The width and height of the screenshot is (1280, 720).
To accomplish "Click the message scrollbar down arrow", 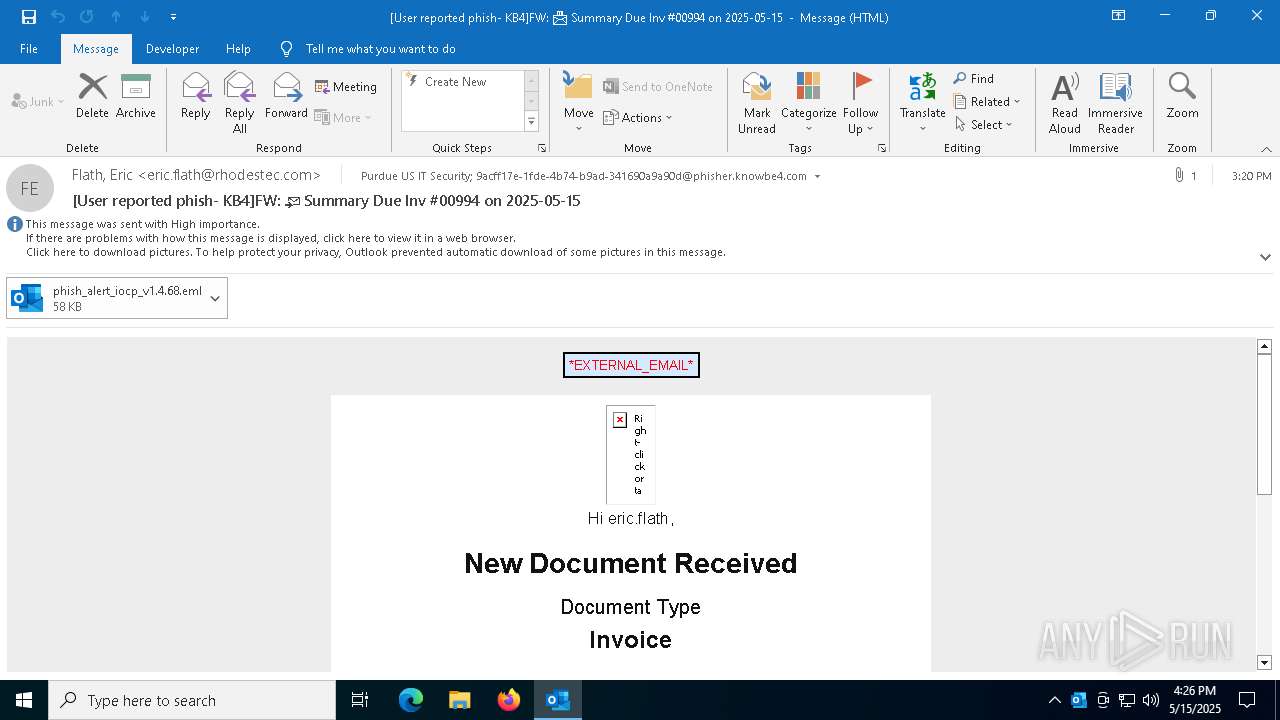I will pos(1264,662).
